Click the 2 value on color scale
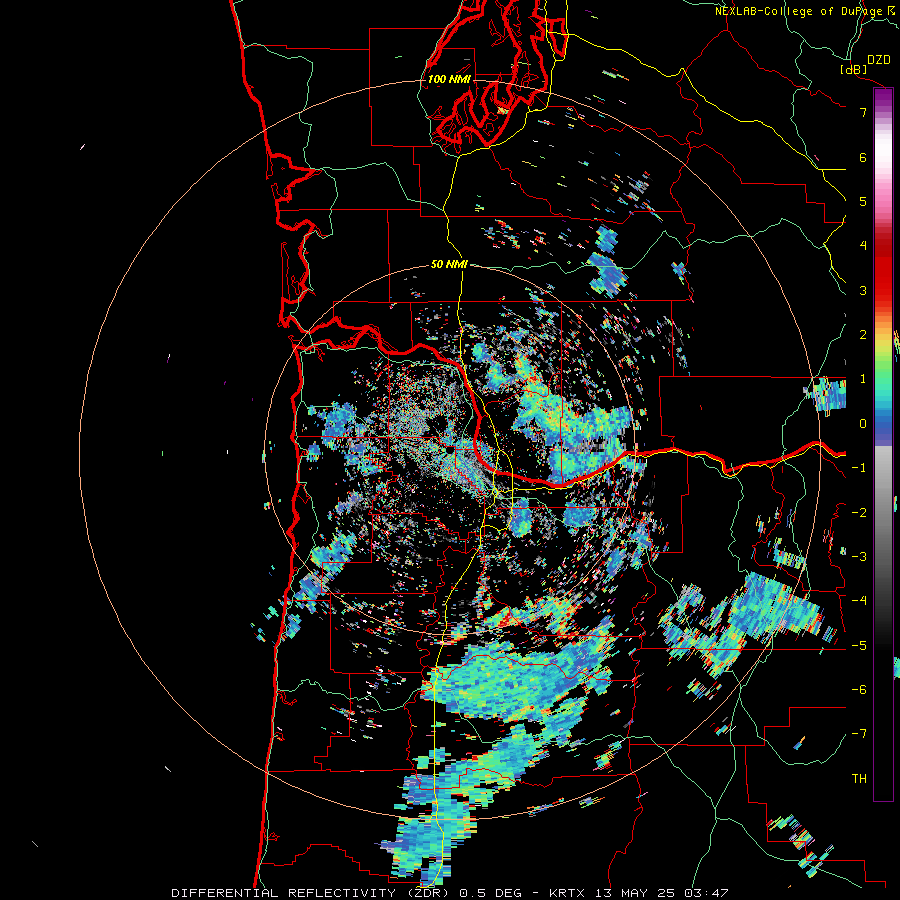This screenshot has width=900, height=900. tap(863, 335)
